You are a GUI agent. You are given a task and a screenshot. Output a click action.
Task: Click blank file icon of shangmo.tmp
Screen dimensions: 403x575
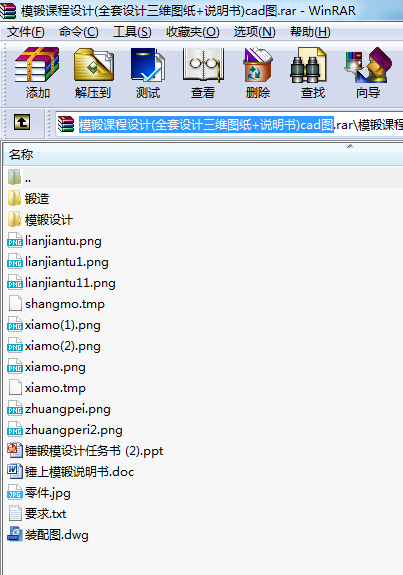[15, 303]
